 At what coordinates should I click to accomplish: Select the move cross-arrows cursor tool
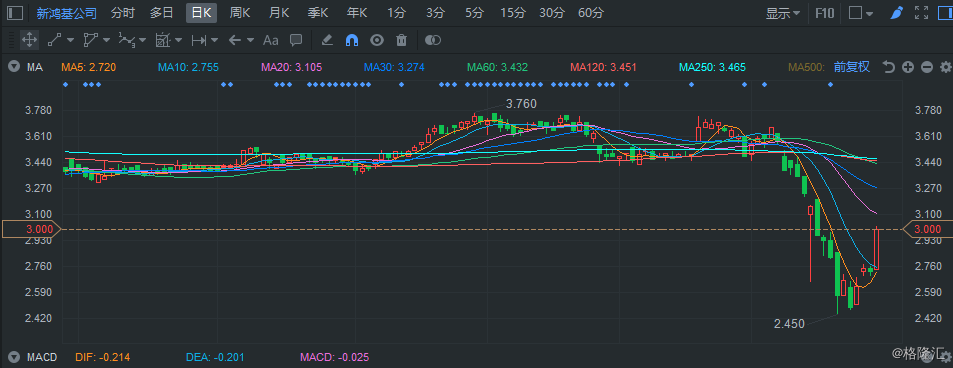[x=29, y=40]
